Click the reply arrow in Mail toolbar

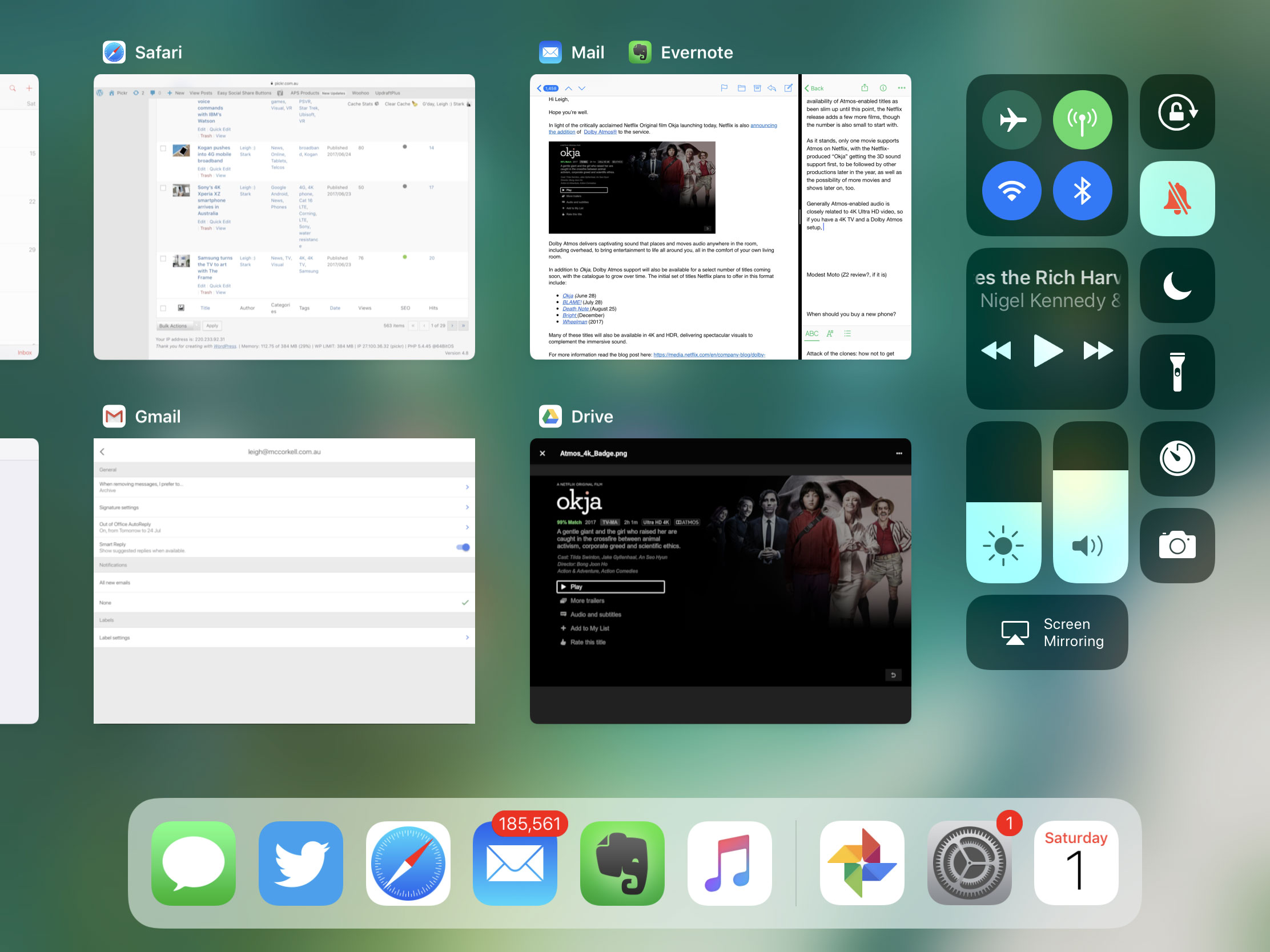pyautogui.click(x=772, y=88)
